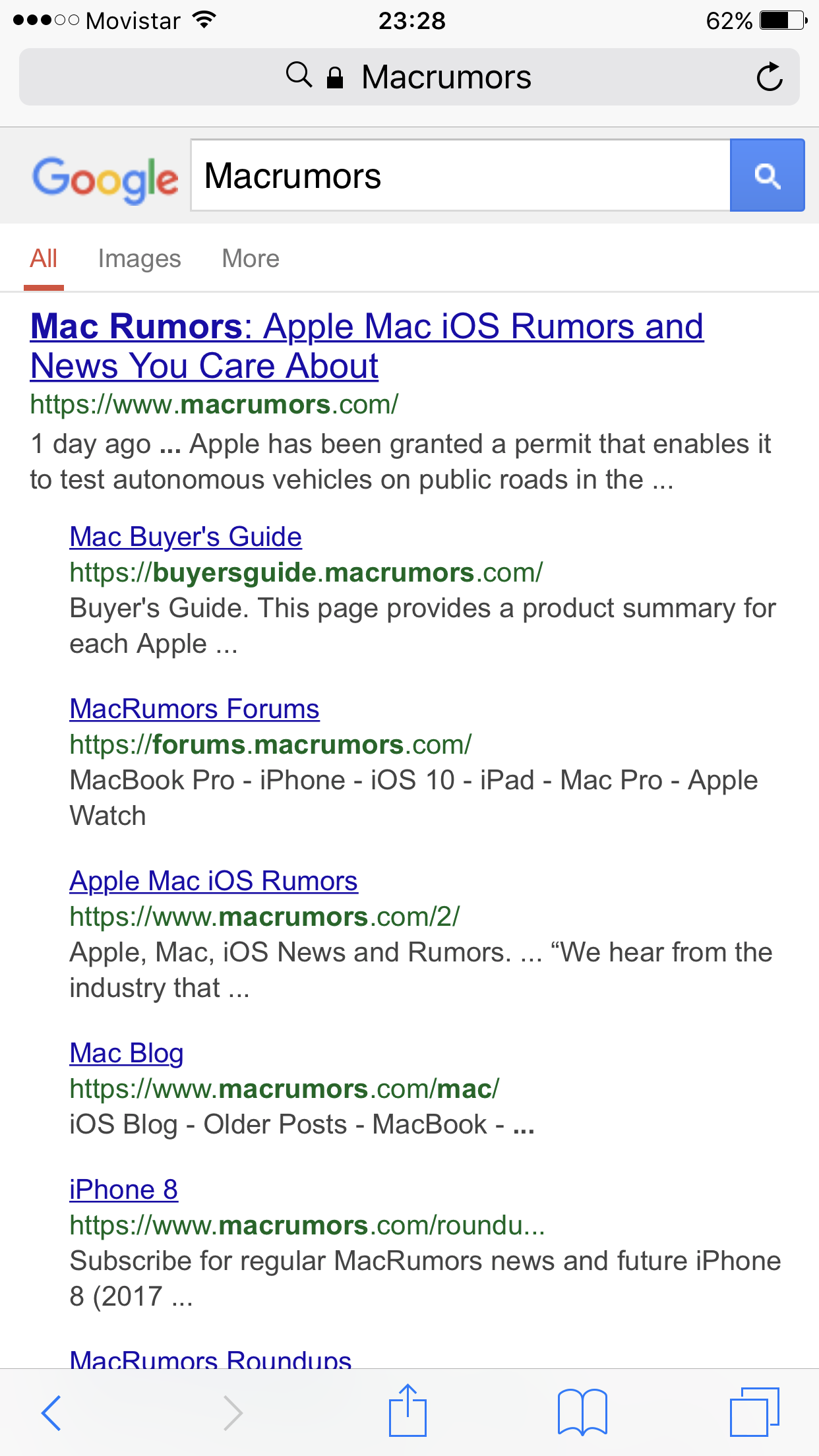Screen dimensions: 819x1456
Task: Tap the battery indicator in status bar
Action: coord(783,20)
